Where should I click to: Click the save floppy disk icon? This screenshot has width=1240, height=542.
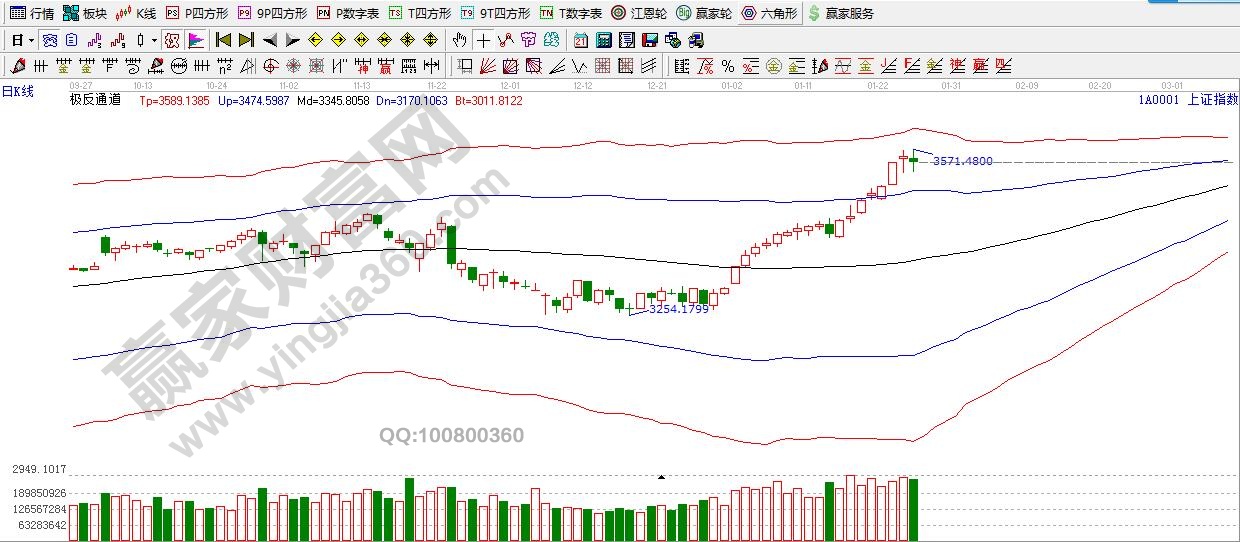coord(649,41)
